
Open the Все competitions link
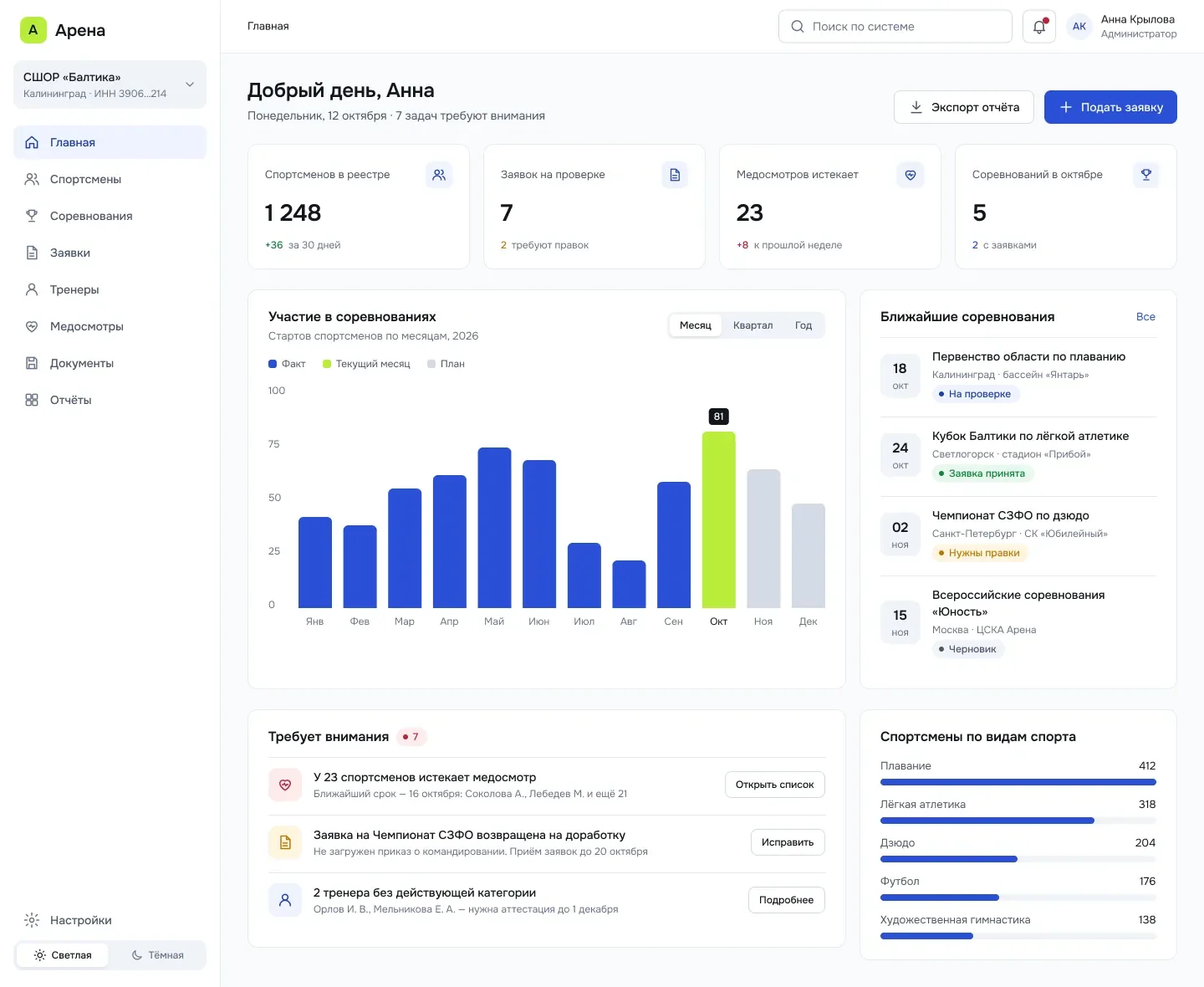pyautogui.click(x=1145, y=317)
